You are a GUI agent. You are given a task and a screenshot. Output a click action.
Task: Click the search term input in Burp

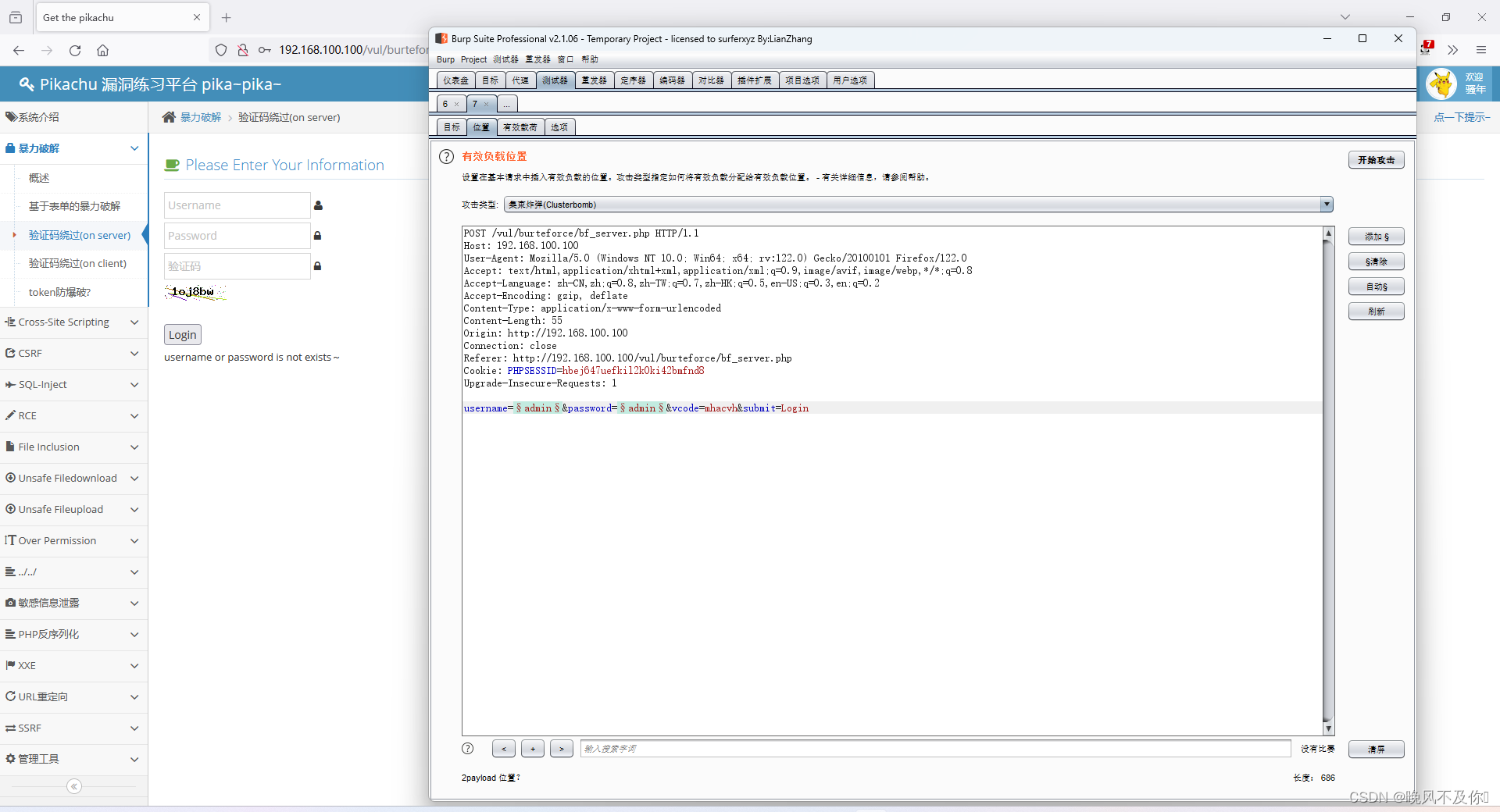point(935,749)
